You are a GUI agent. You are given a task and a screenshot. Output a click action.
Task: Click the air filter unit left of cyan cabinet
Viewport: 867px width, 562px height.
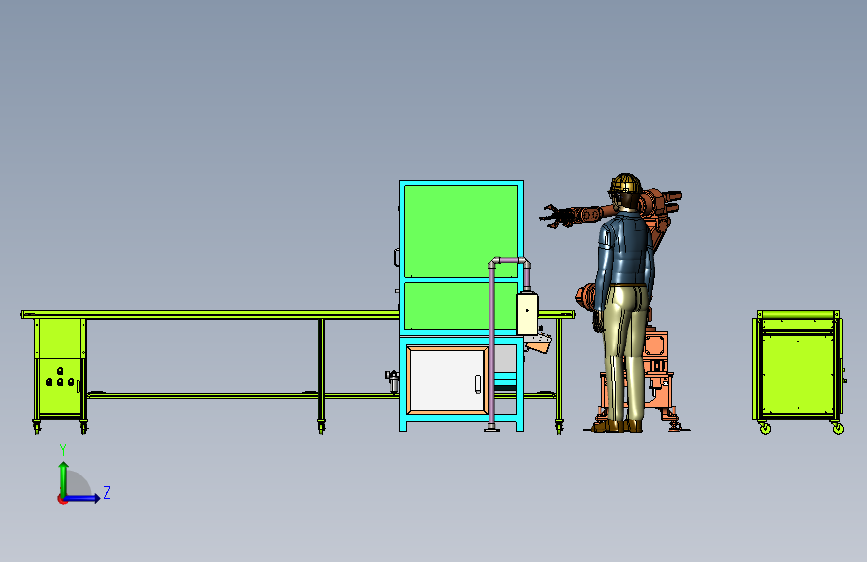[392, 381]
